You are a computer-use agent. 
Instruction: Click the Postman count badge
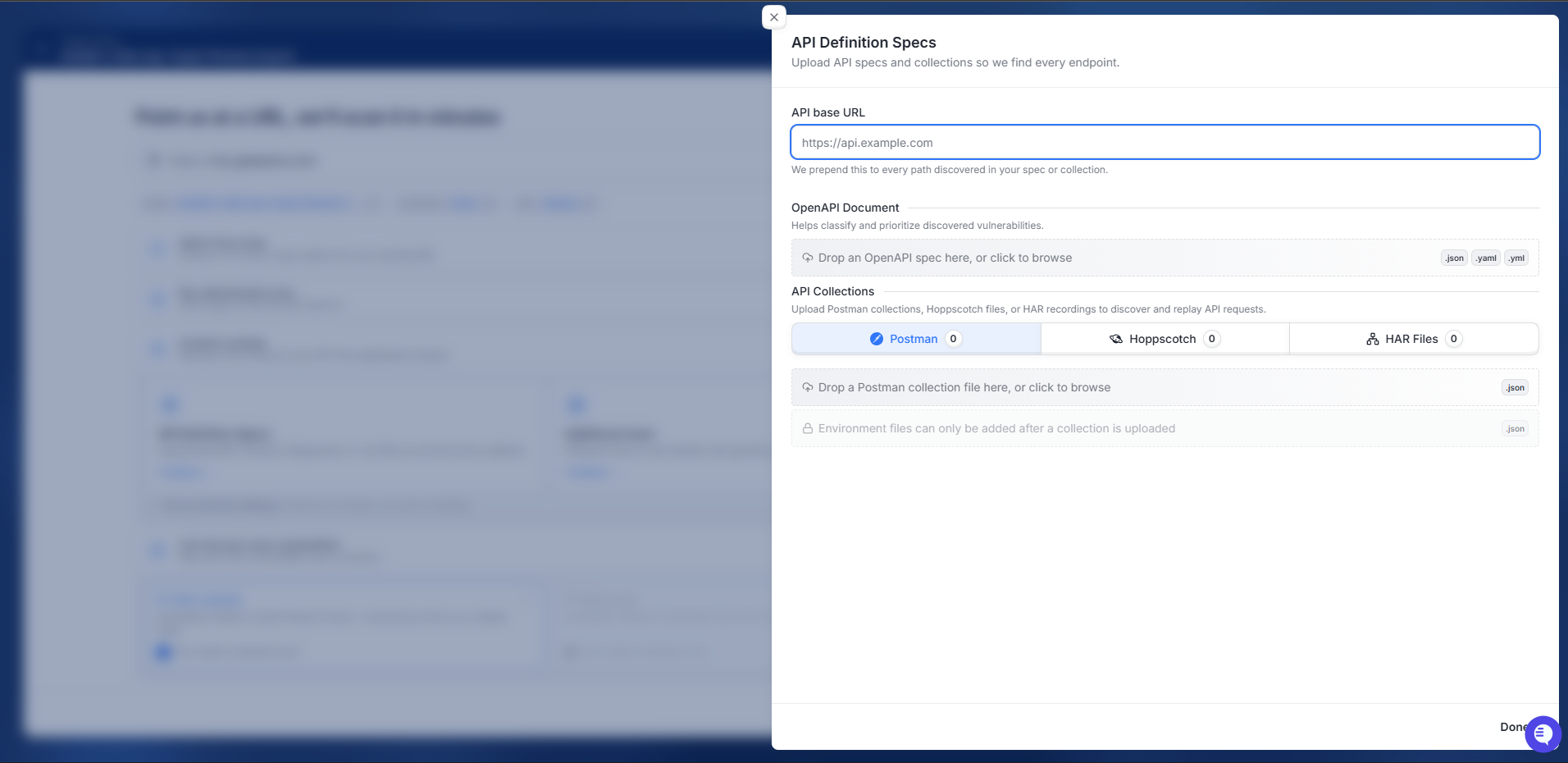pos(953,339)
